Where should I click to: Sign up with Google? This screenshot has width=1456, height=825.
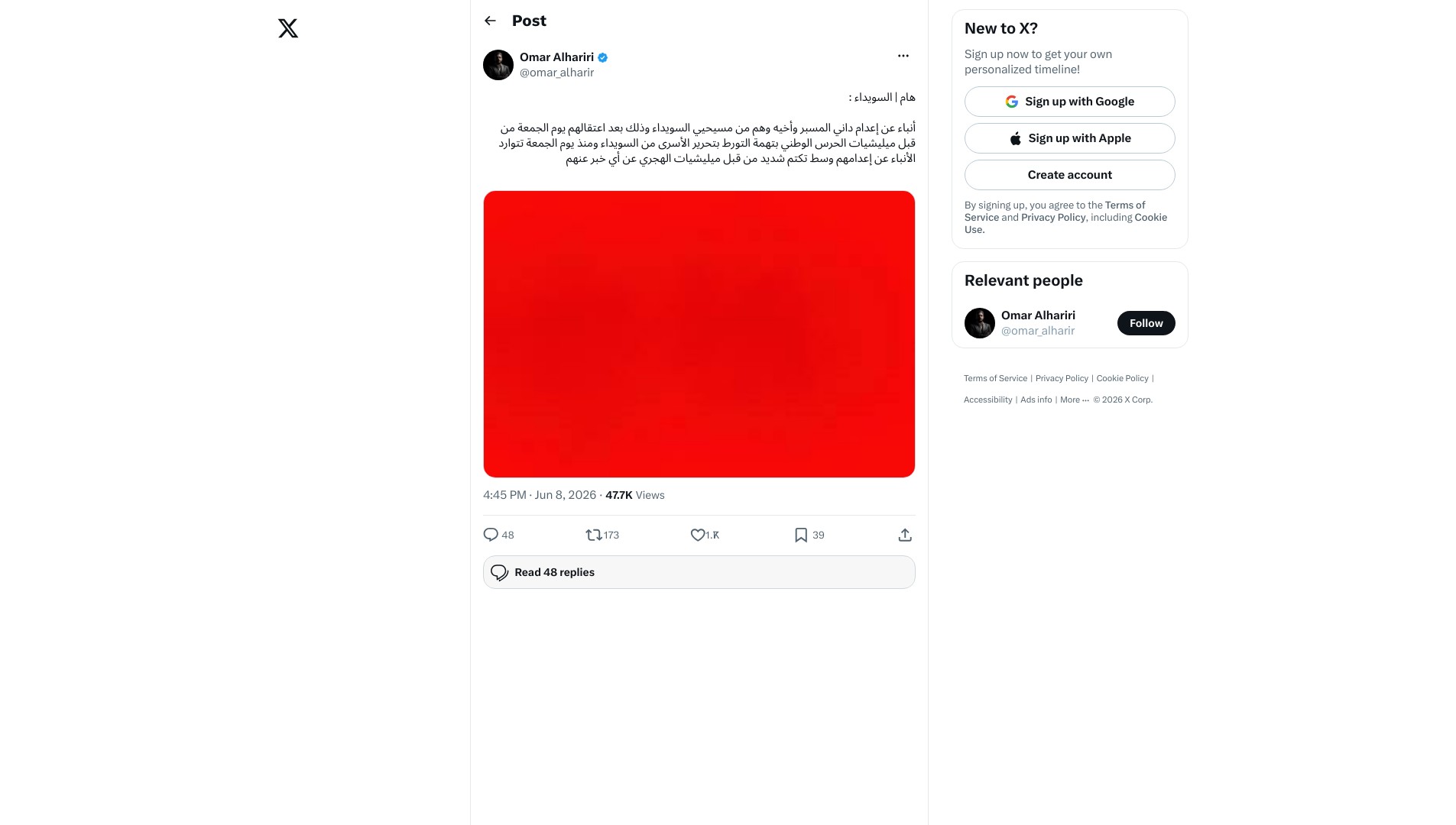tap(1069, 102)
